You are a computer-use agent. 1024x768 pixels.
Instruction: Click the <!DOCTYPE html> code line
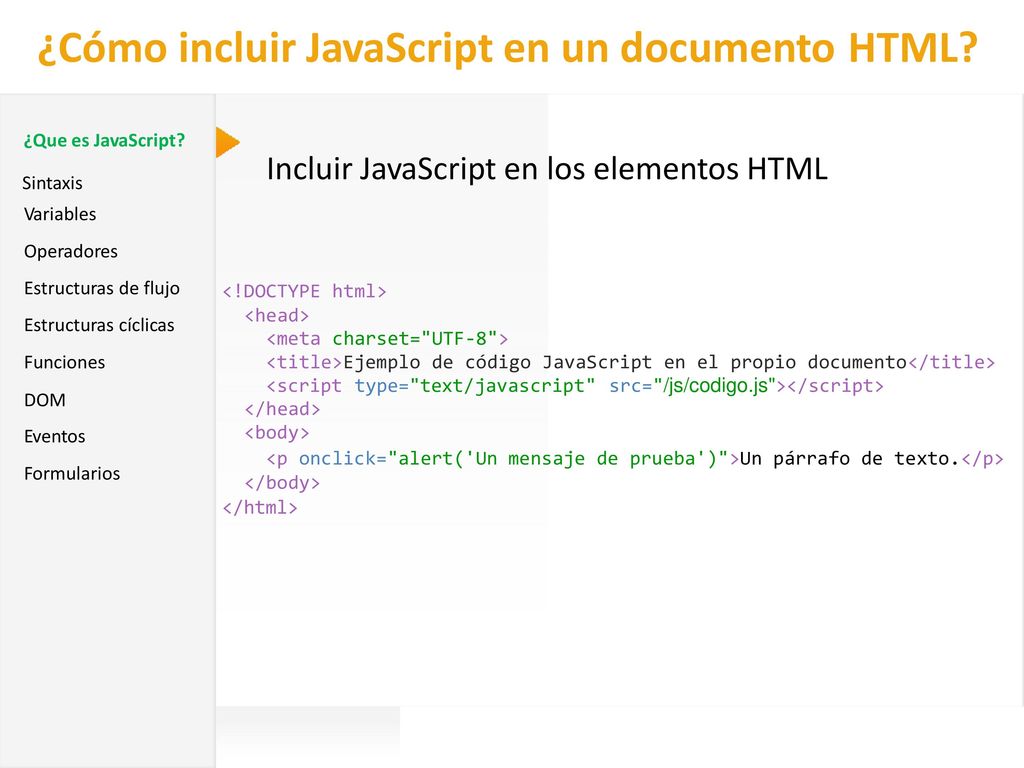(x=304, y=291)
